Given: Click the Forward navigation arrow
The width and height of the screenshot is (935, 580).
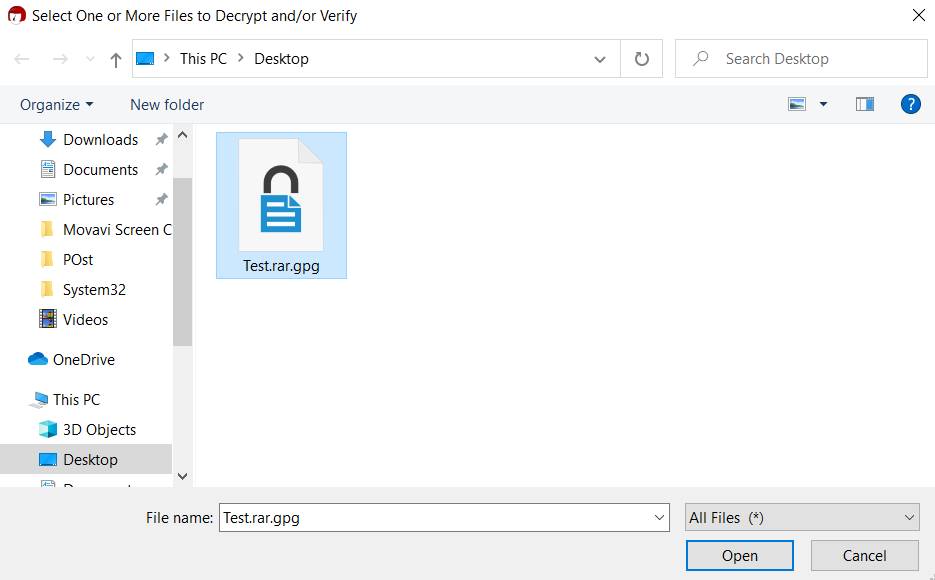Looking at the screenshot, I should (60, 59).
